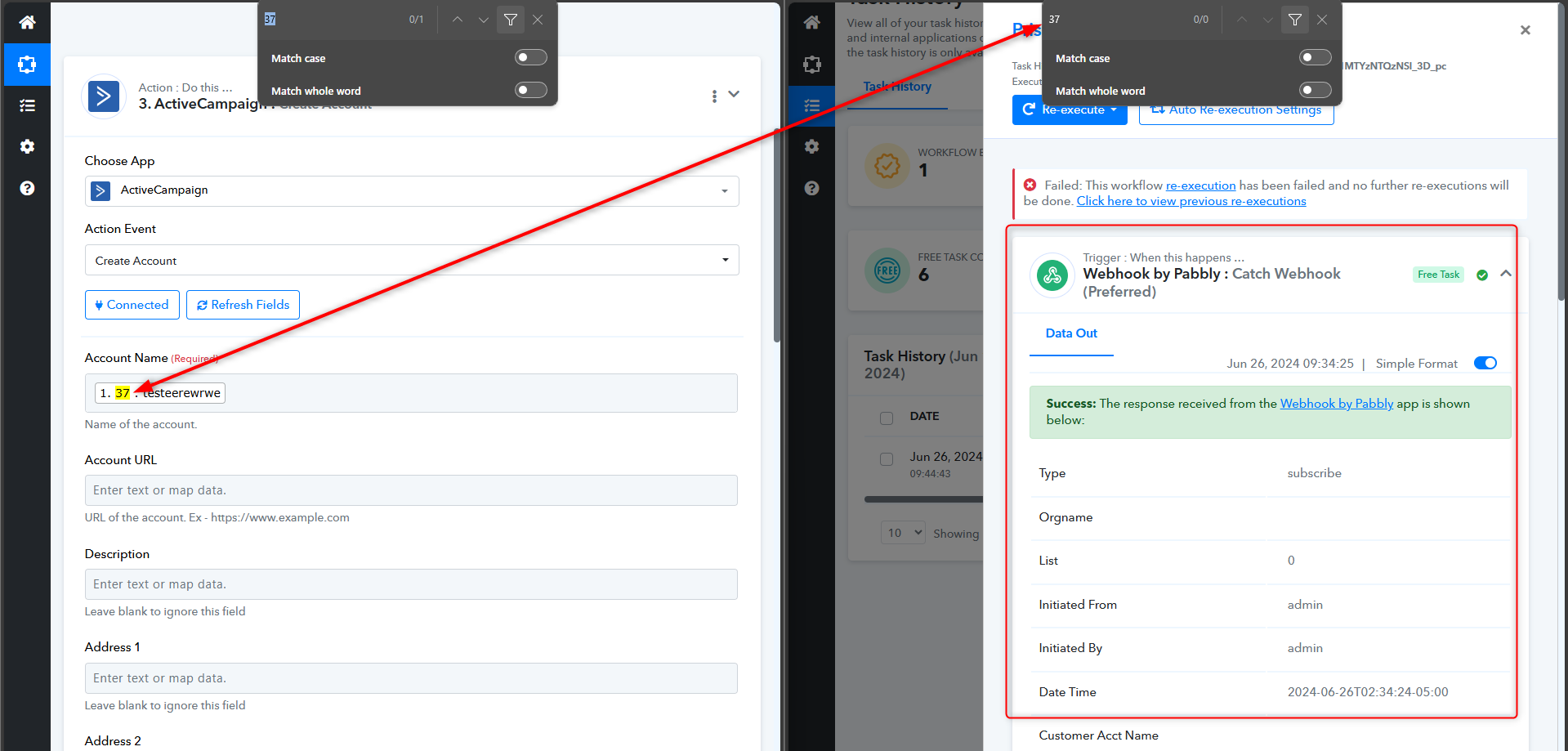
Task: Click Home icon in right window sidebar
Action: pyautogui.click(x=811, y=22)
